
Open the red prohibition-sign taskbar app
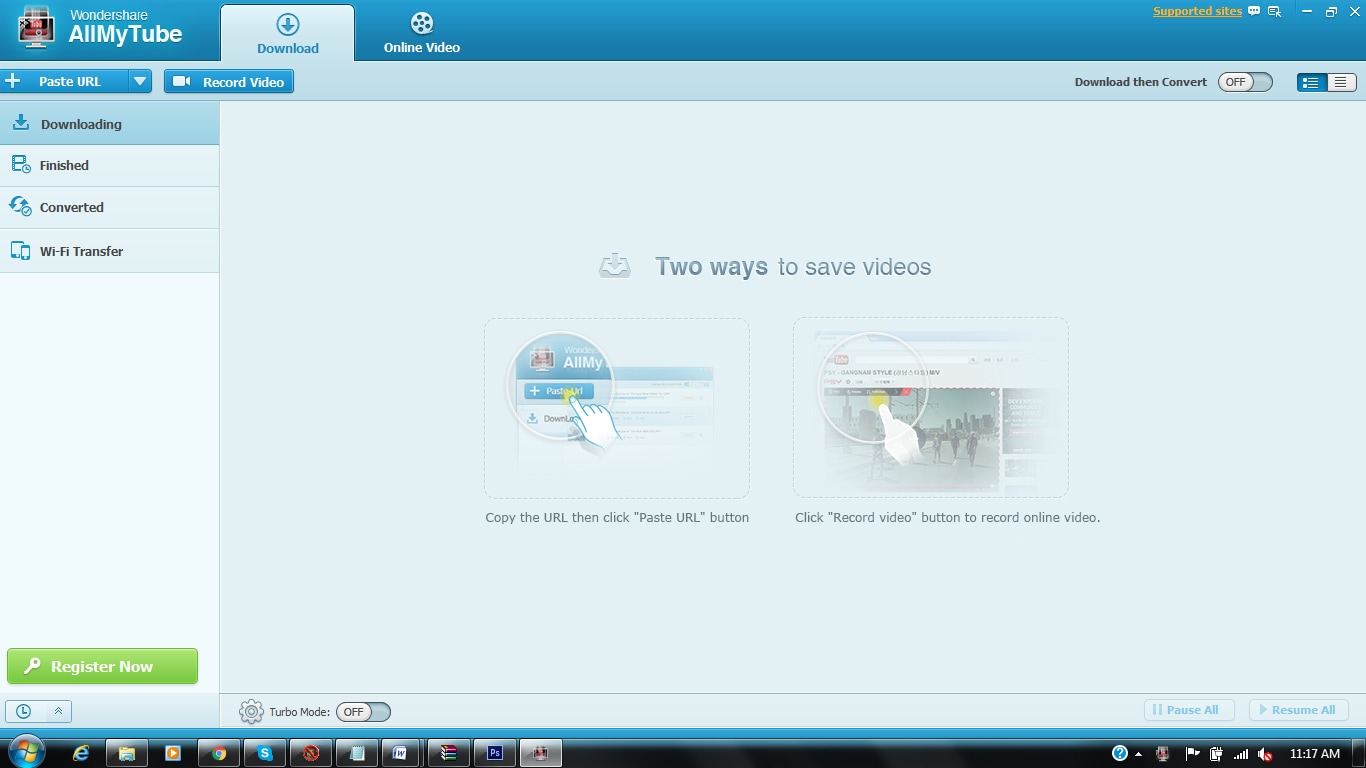[x=311, y=753]
